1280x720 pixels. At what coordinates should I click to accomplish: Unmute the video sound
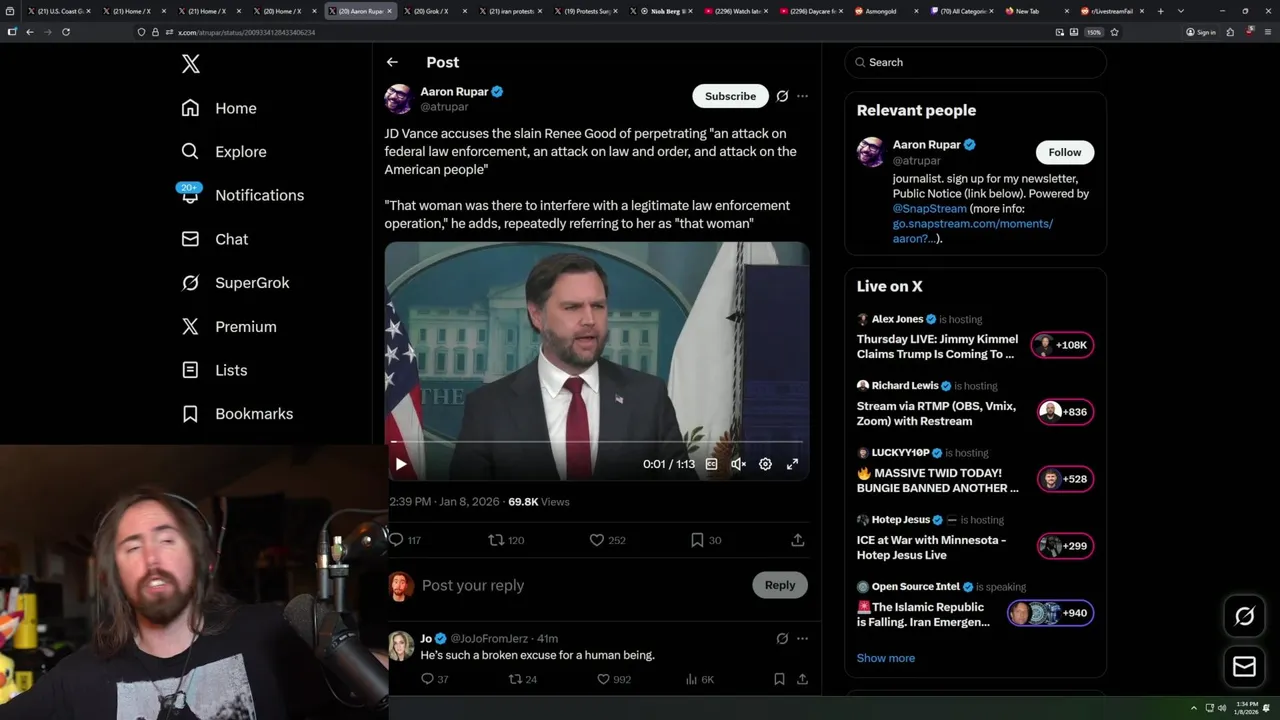(x=738, y=464)
